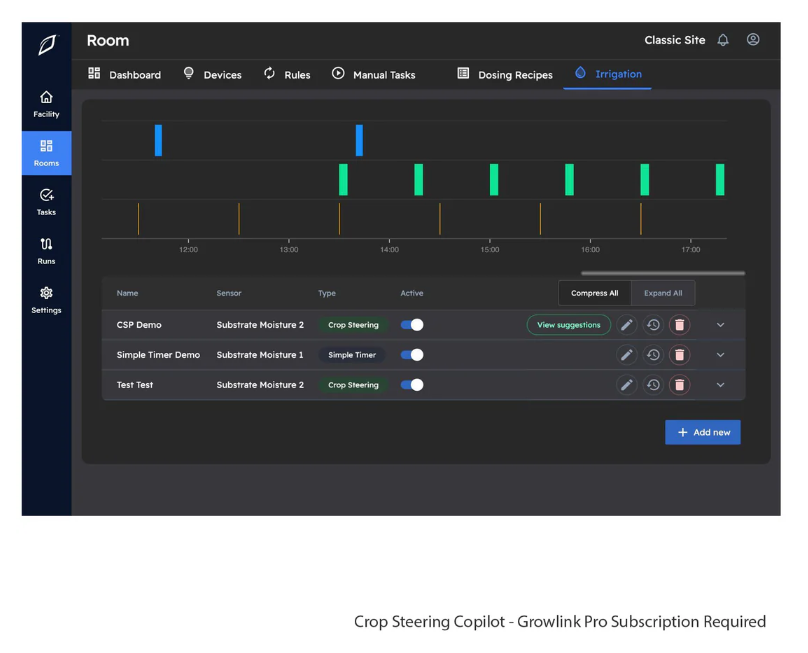Click the View suggestions button

click(x=569, y=325)
